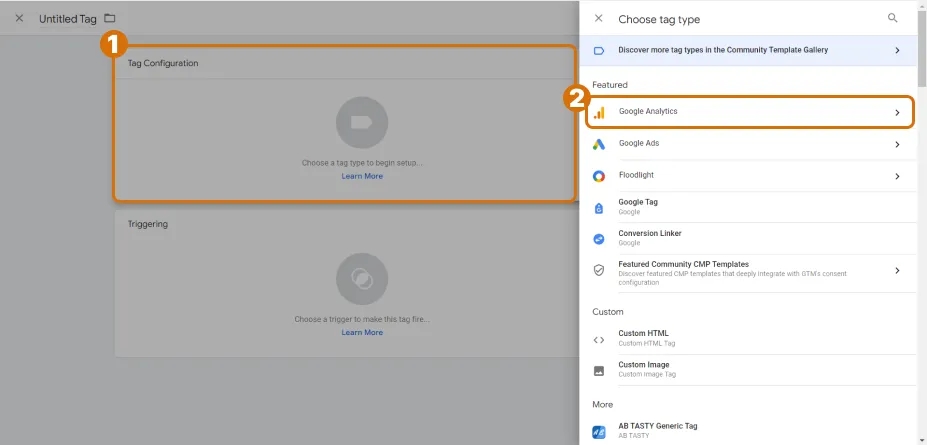Screen dimensions: 927x445
Task: Click the Floodlight ring icon
Action: [x=599, y=176]
